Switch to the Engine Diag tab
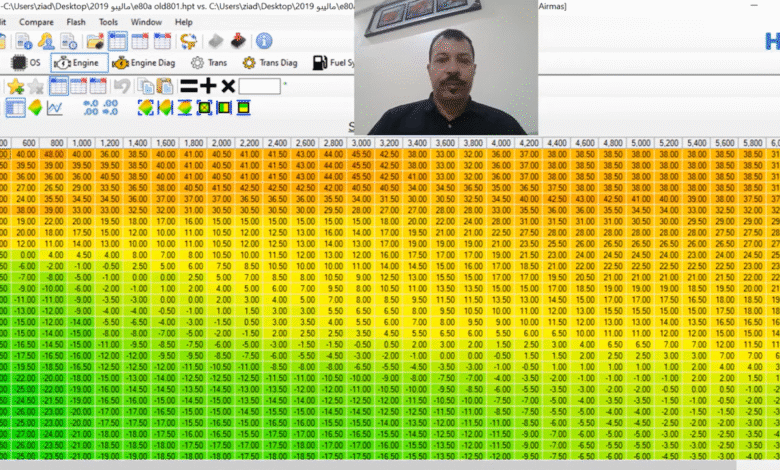 tap(144, 63)
